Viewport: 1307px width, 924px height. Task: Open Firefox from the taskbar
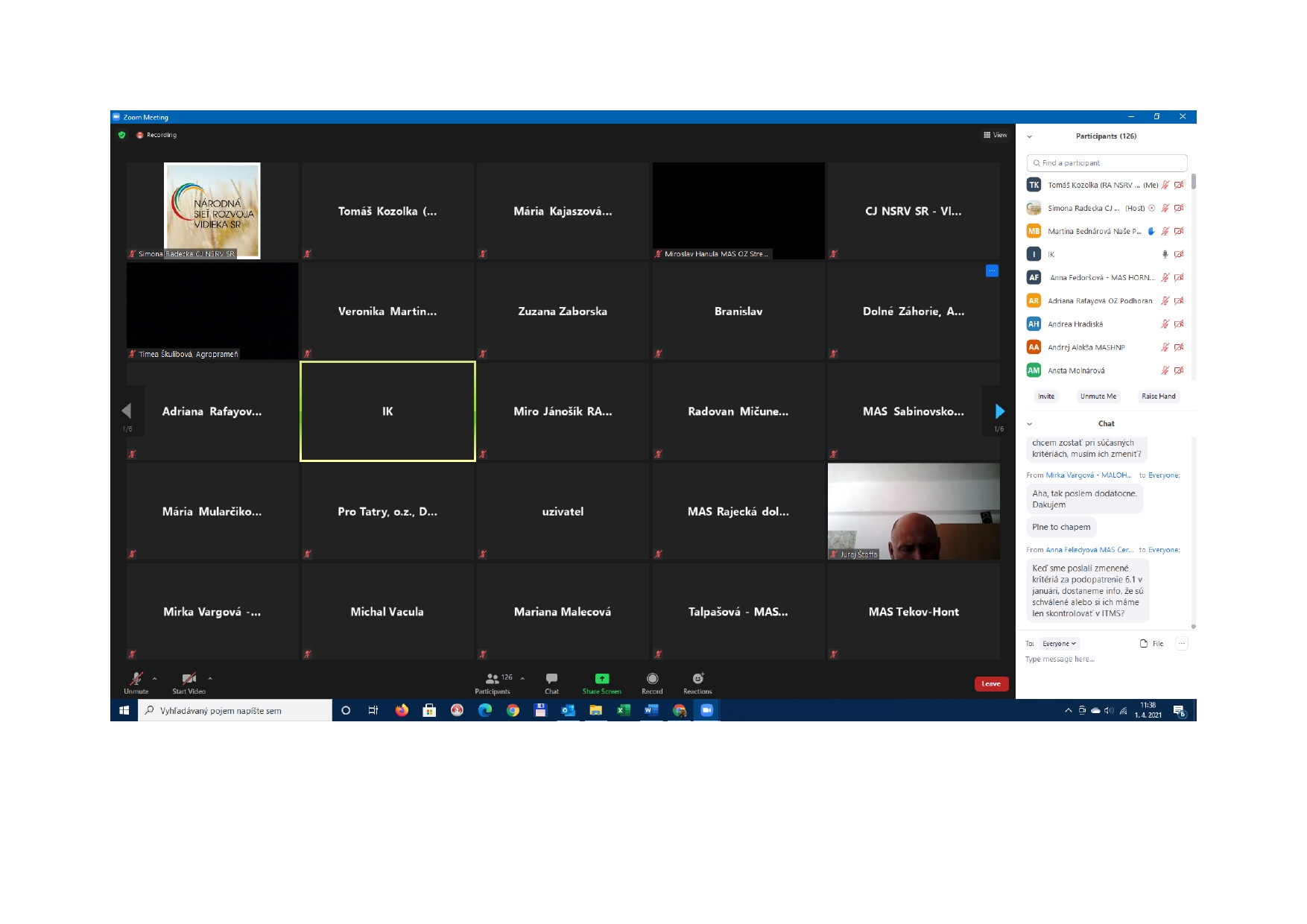pyautogui.click(x=402, y=710)
